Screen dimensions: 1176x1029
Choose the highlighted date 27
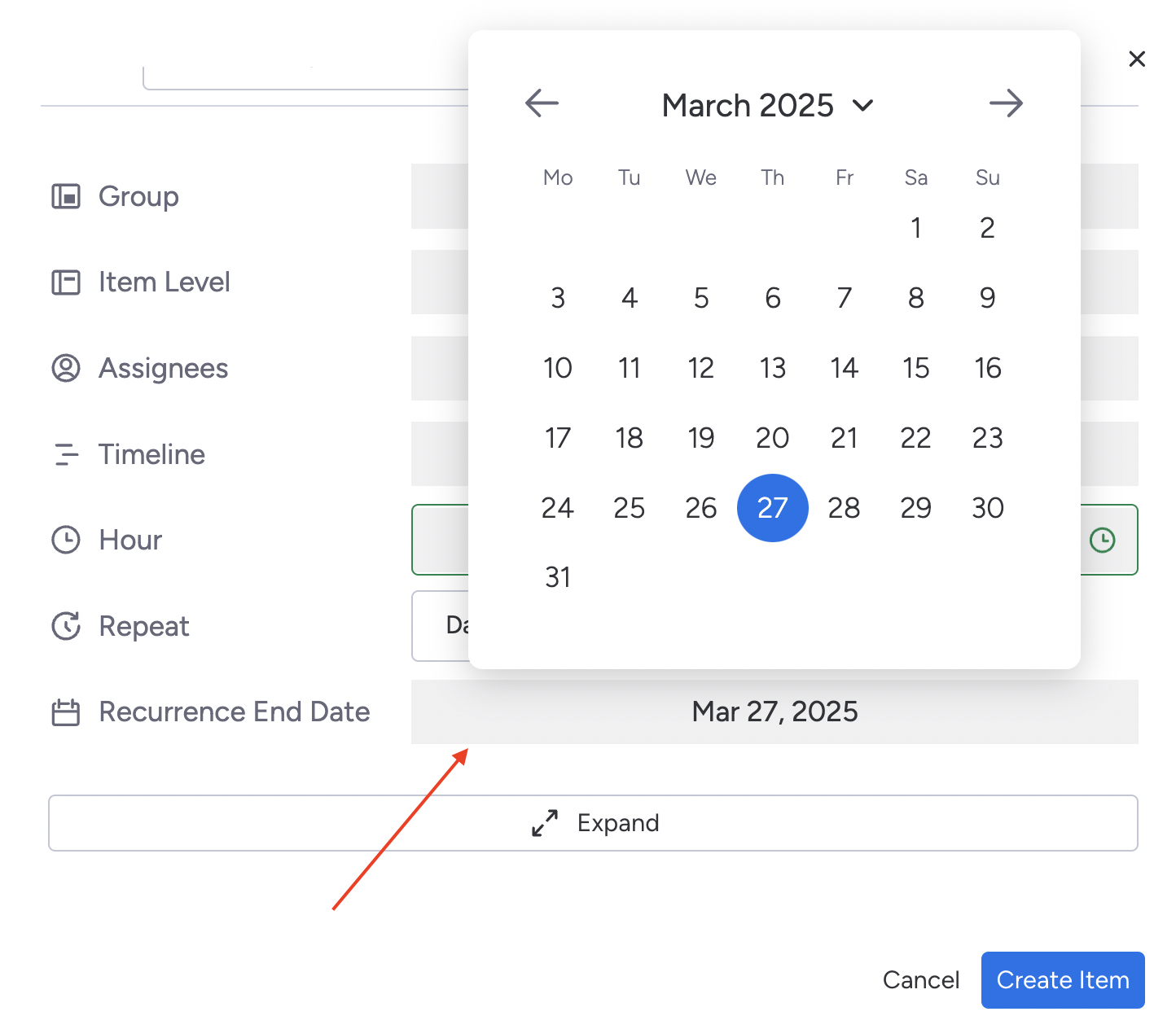(772, 508)
